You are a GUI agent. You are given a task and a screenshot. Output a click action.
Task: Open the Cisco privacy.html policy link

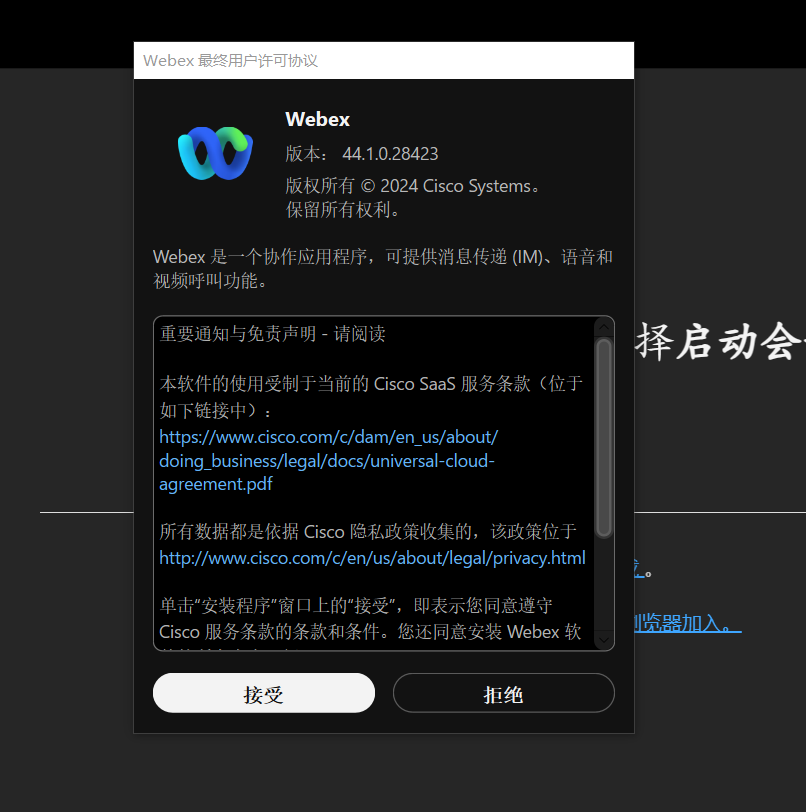click(372, 558)
